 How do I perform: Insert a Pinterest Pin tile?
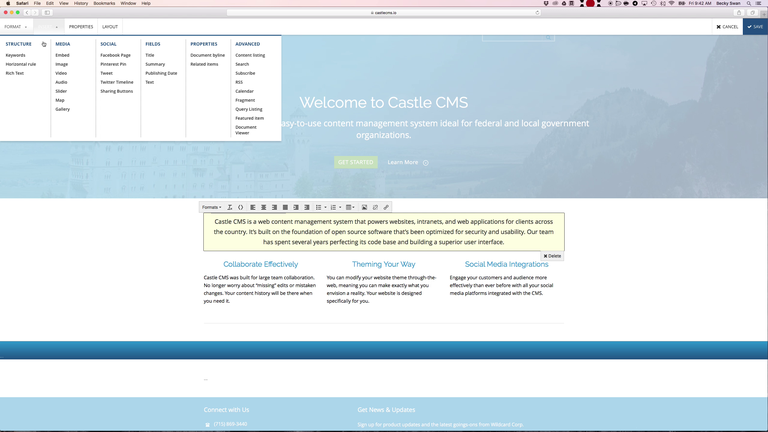tap(113, 64)
